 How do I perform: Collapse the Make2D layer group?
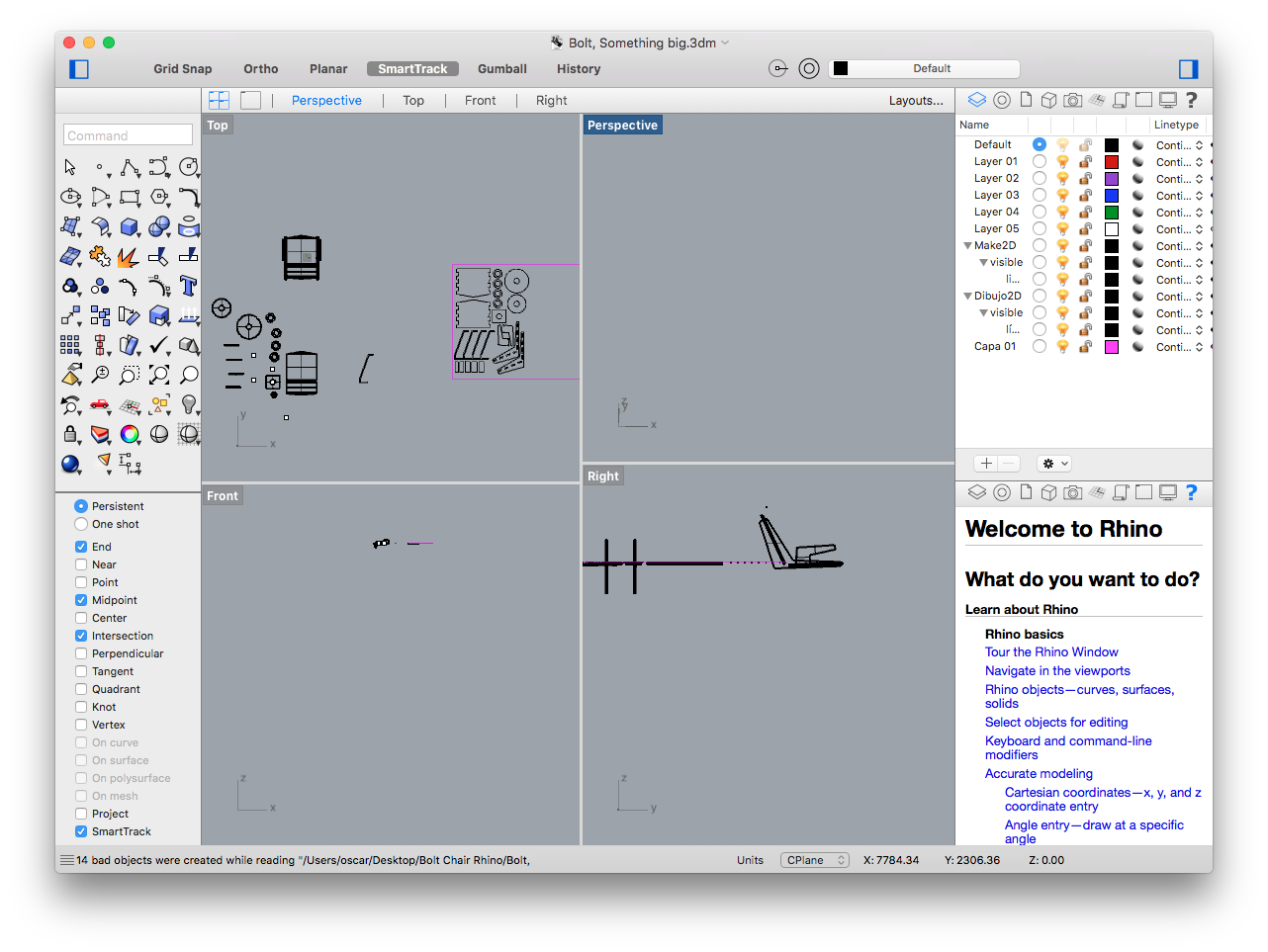coord(967,245)
